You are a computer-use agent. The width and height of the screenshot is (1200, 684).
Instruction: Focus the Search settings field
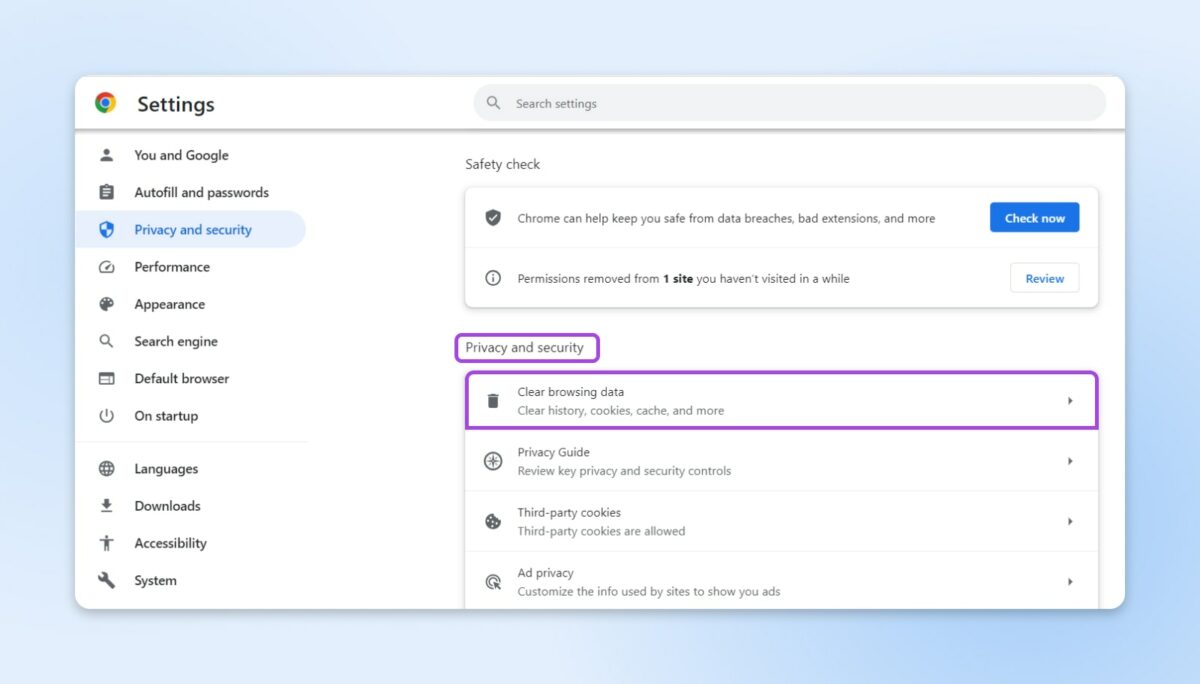tap(790, 103)
